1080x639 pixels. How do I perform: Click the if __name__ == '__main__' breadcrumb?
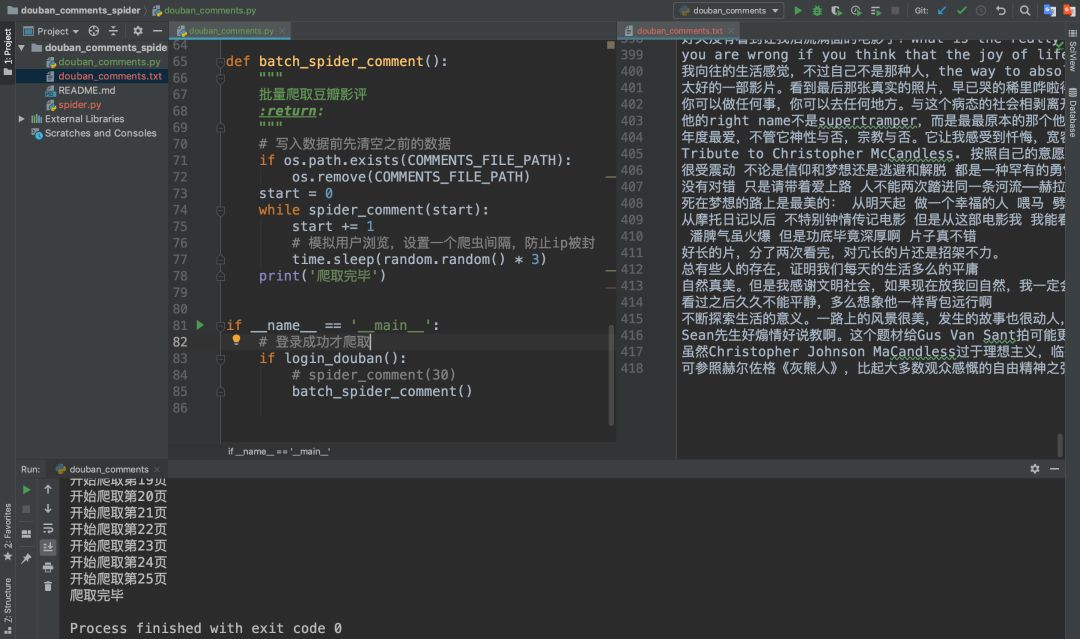pos(279,451)
